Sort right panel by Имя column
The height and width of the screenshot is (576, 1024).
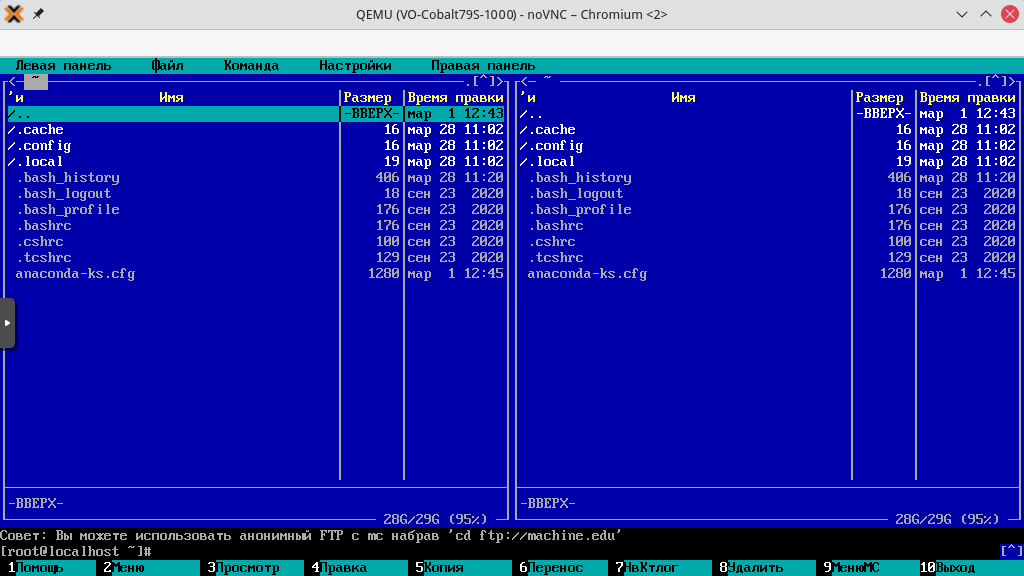pos(683,97)
